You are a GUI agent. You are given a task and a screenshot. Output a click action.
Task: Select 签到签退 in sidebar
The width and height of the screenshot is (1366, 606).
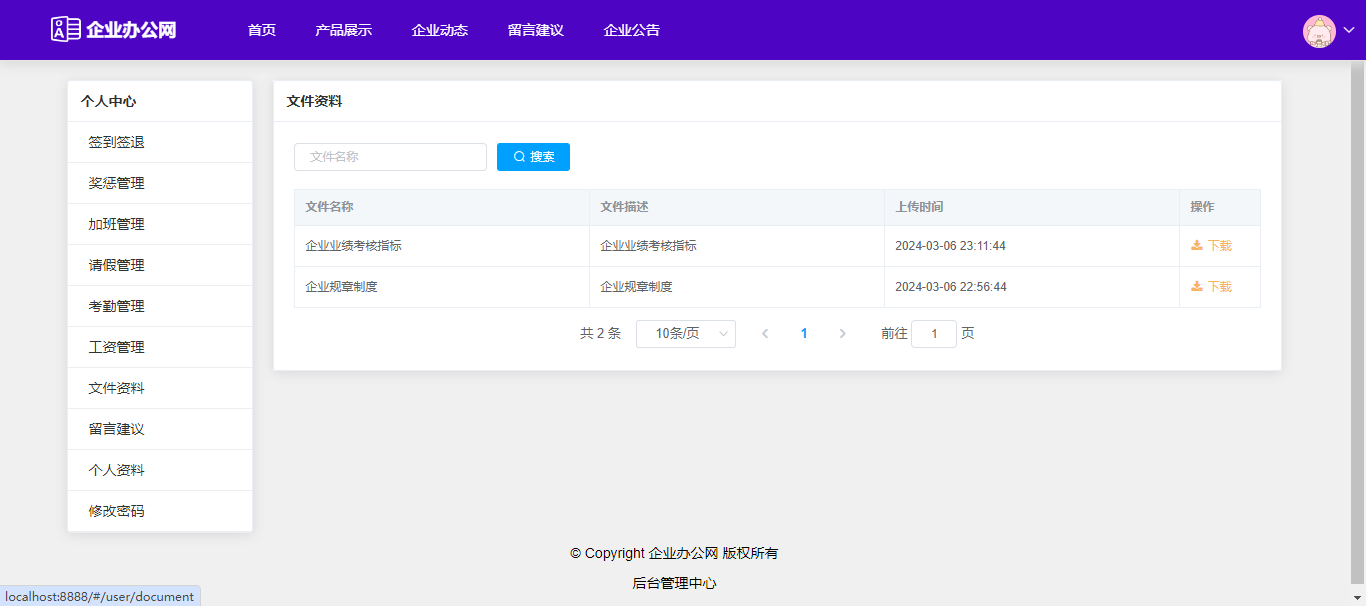tap(116, 142)
